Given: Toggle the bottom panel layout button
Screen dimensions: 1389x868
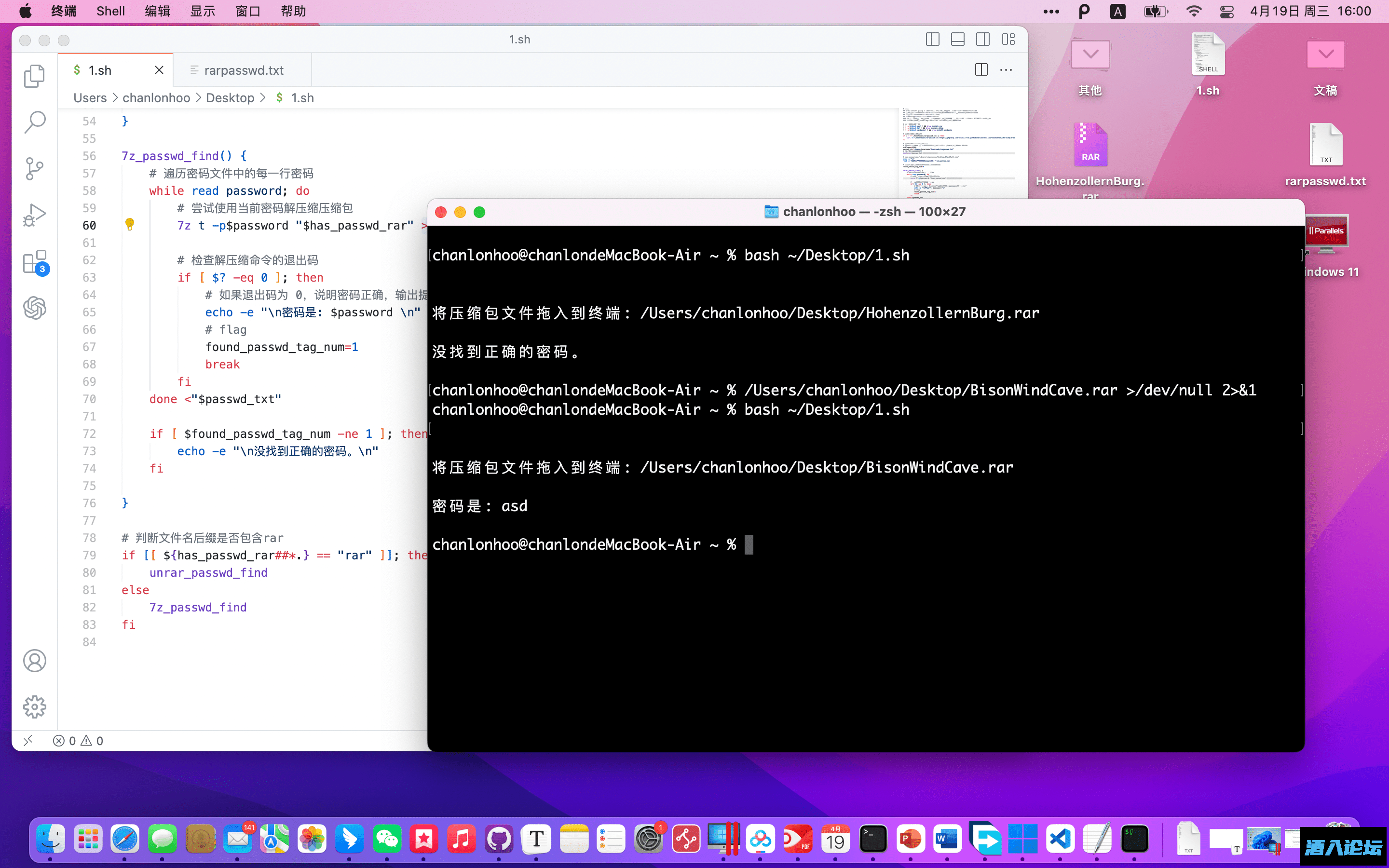Looking at the screenshot, I should click(957, 39).
